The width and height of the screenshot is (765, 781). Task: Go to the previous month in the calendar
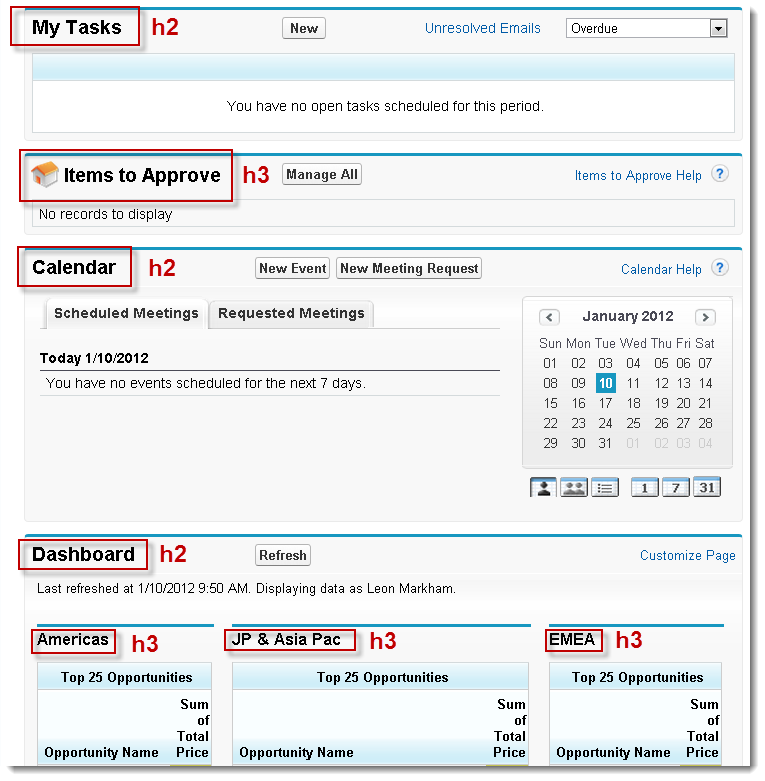point(549,317)
